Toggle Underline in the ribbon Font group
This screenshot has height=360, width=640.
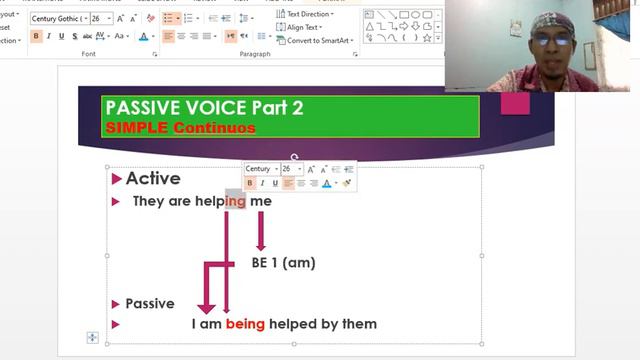62,36
